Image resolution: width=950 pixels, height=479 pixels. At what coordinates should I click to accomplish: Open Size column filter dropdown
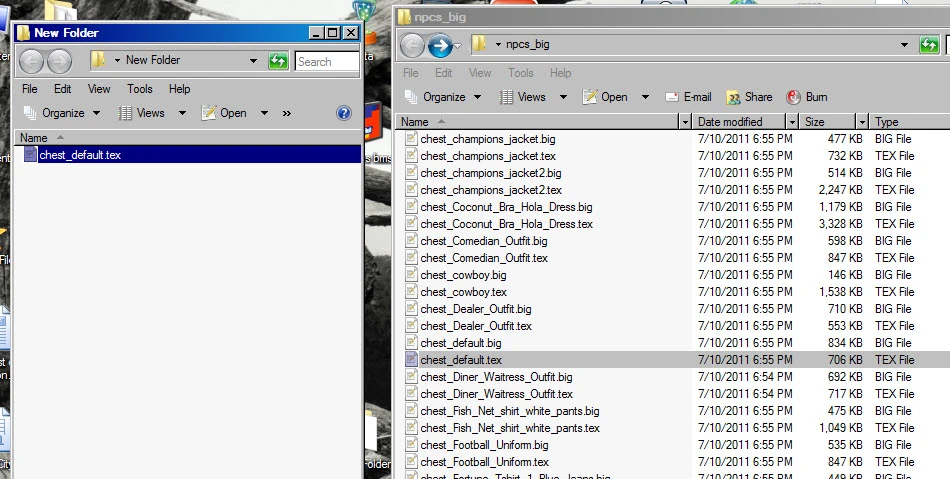pyautogui.click(x=862, y=122)
